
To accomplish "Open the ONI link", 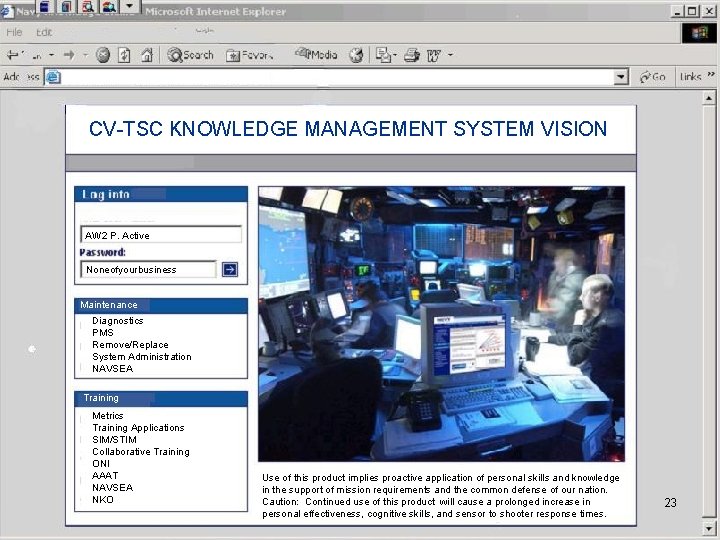I will point(101,463).
